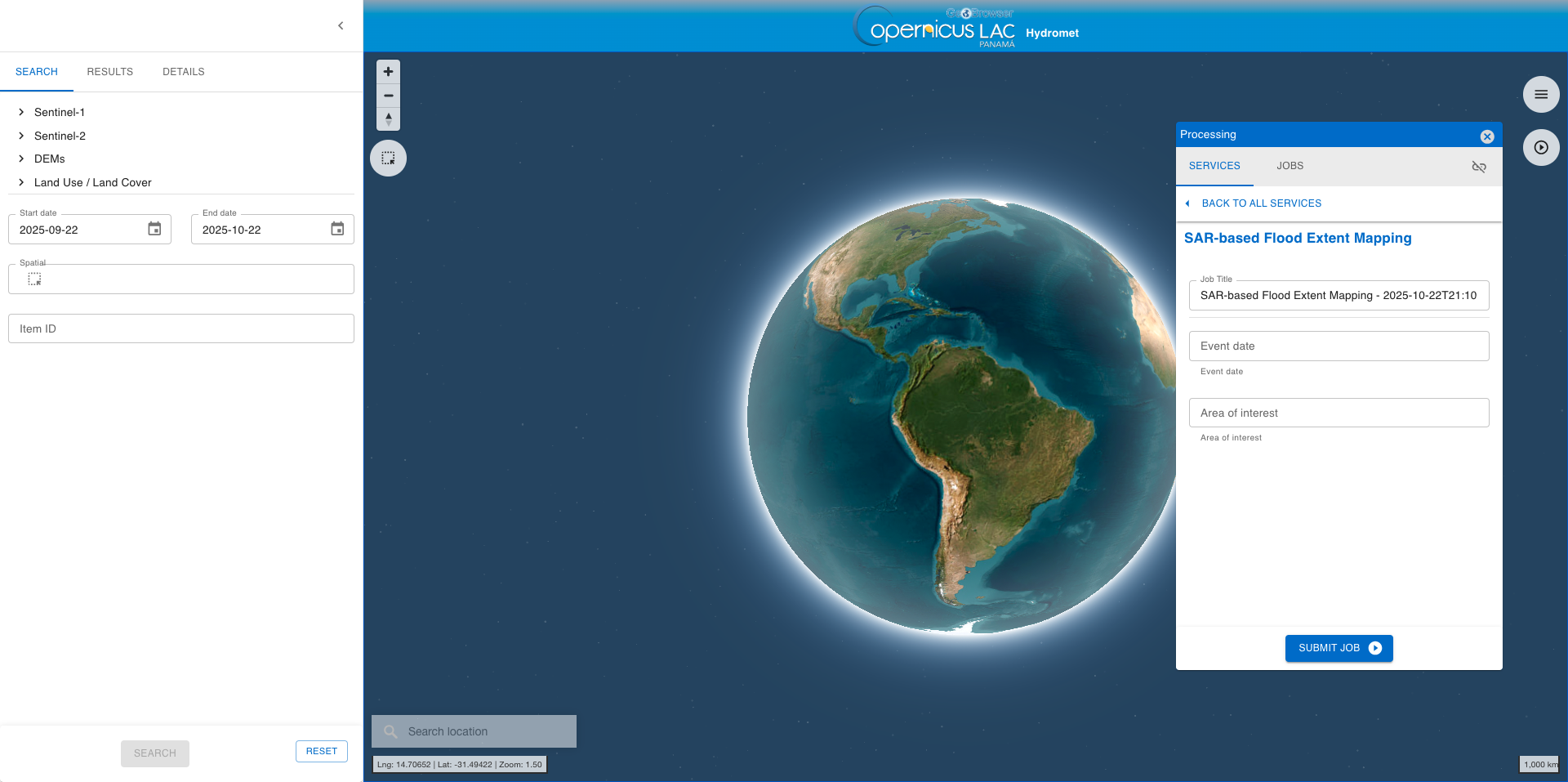
Task: Click the map zoom in plus button
Action: [x=388, y=72]
